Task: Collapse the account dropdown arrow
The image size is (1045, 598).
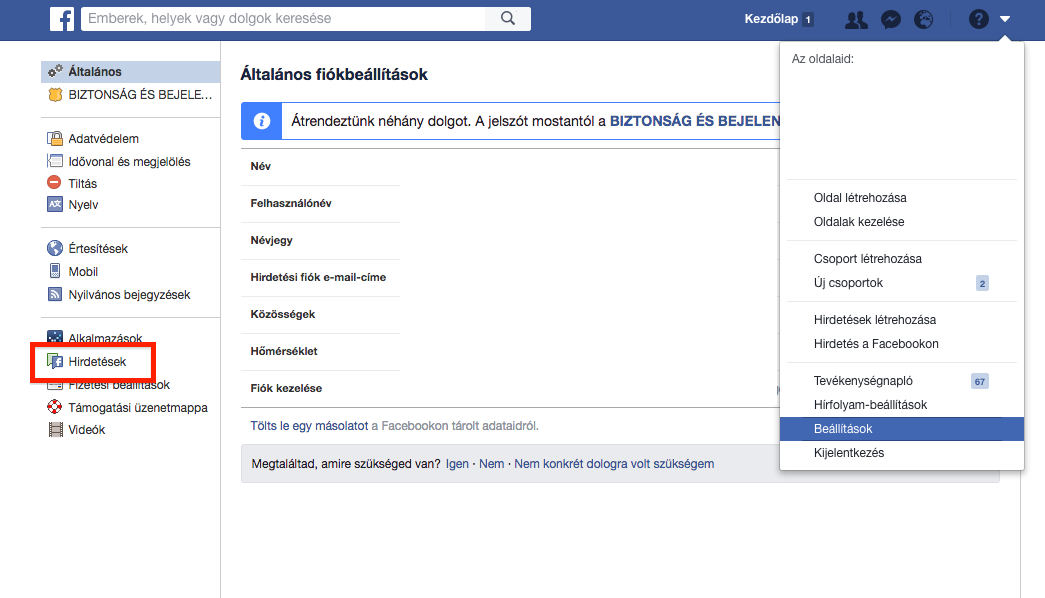Action: 1005,19
